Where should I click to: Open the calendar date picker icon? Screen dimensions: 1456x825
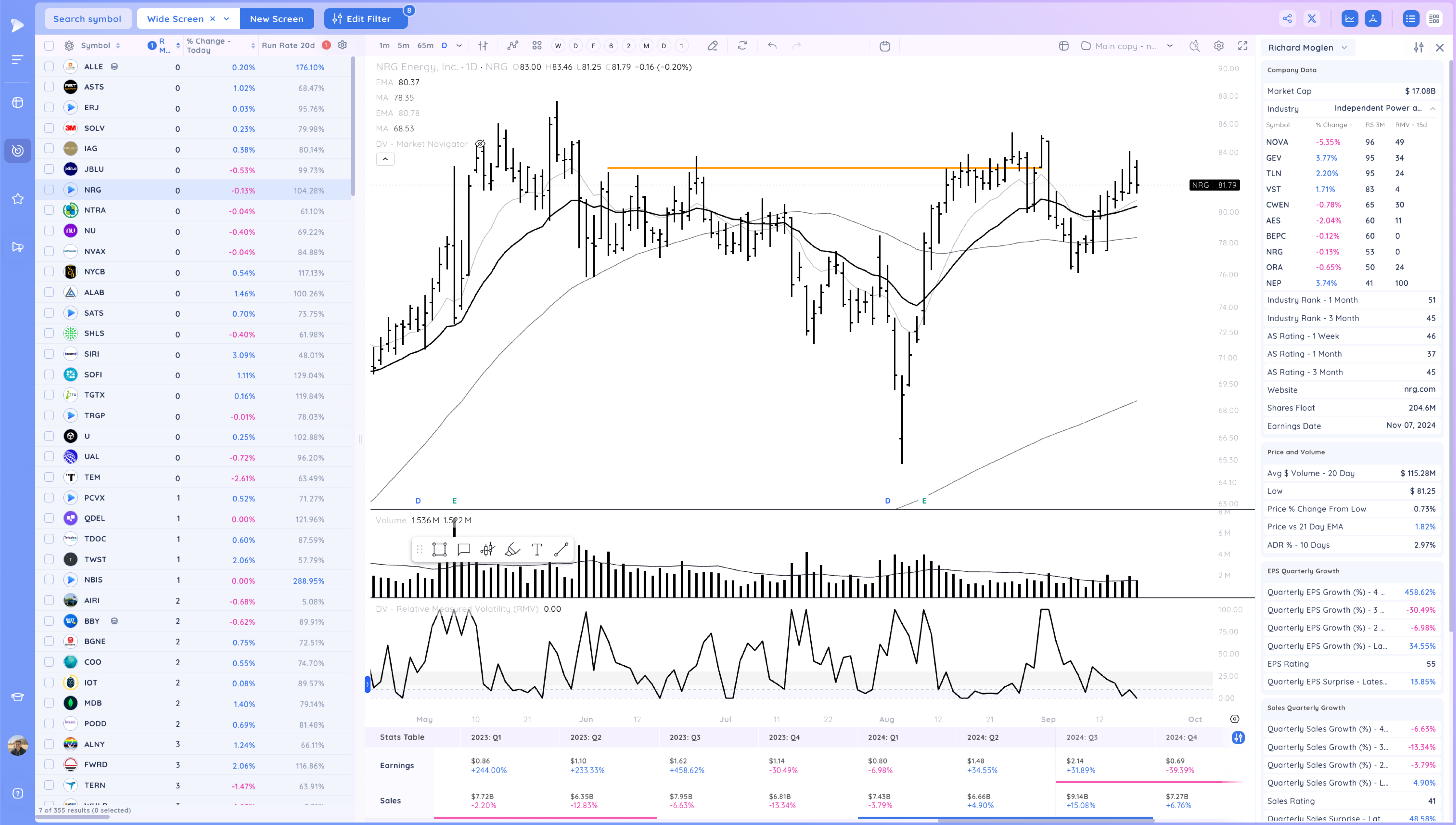point(885,46)
